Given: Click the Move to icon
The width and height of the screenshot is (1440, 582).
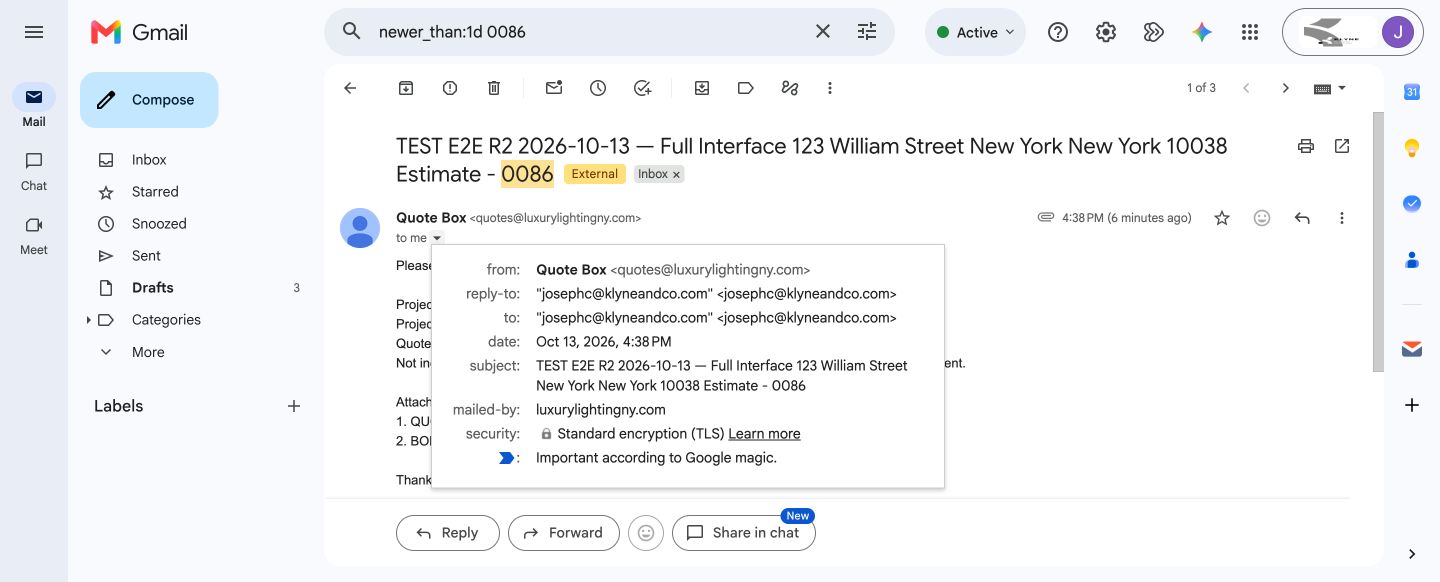Looking at the screenshot, I should (x=702, y=88).
